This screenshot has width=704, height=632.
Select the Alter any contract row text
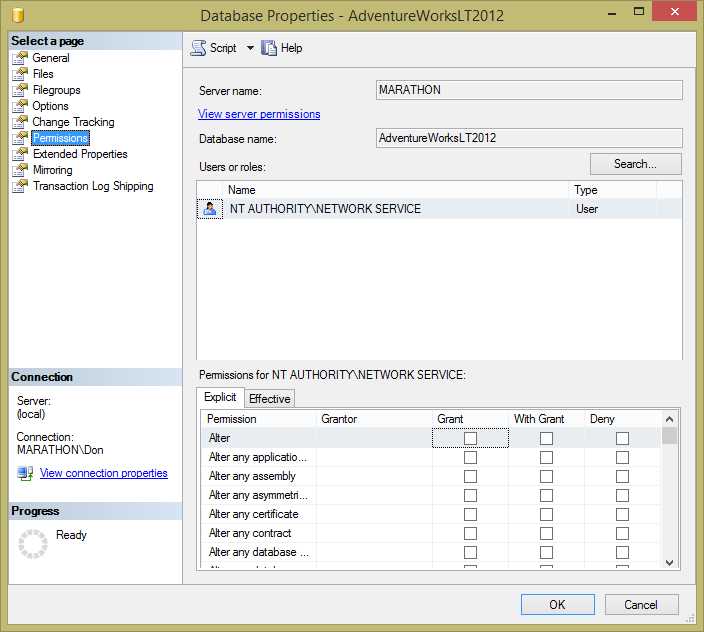pyautogui.click(x=250, y=533)
